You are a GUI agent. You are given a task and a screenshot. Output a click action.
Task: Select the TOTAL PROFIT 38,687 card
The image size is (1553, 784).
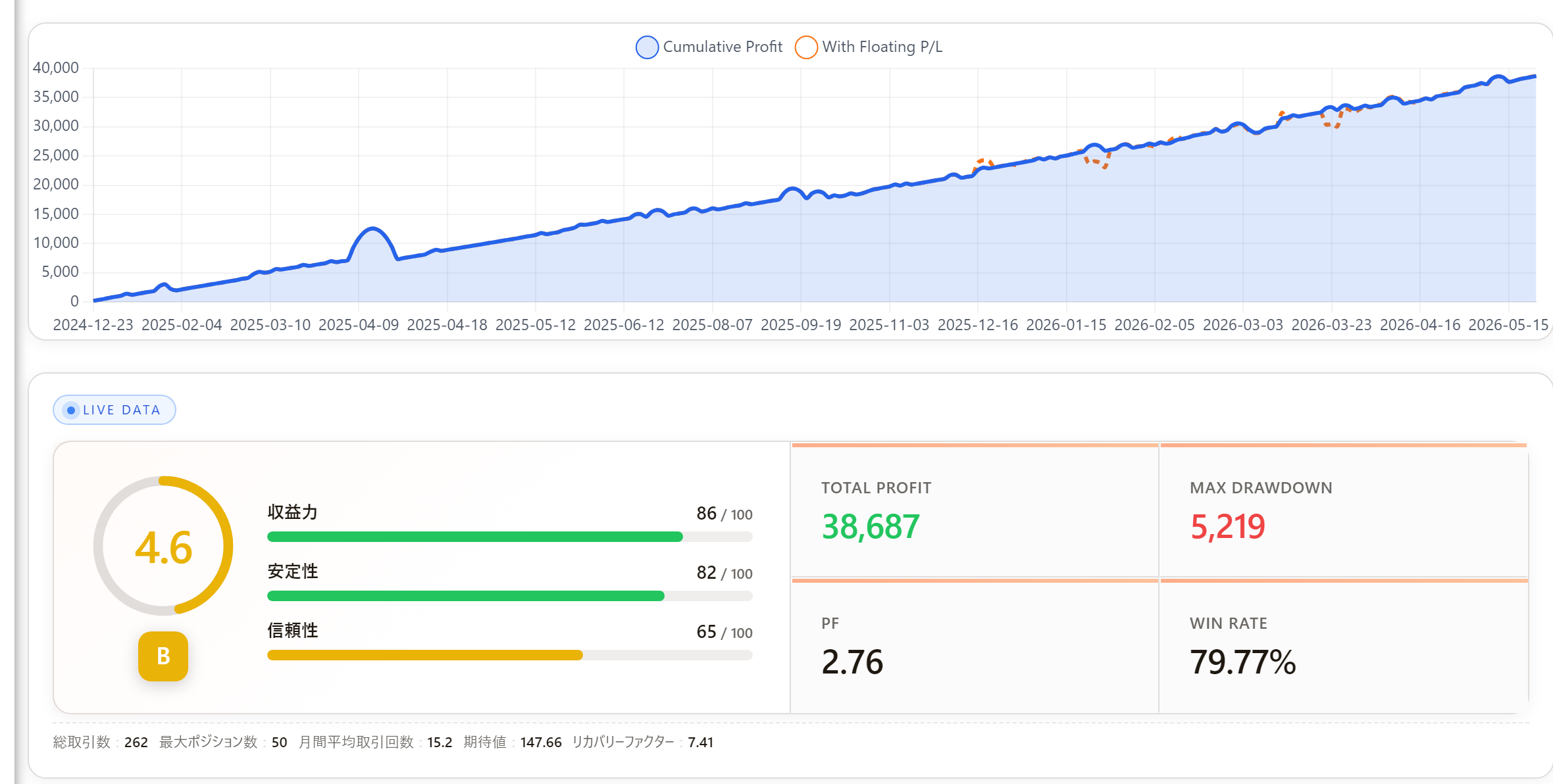click(975, 511)
